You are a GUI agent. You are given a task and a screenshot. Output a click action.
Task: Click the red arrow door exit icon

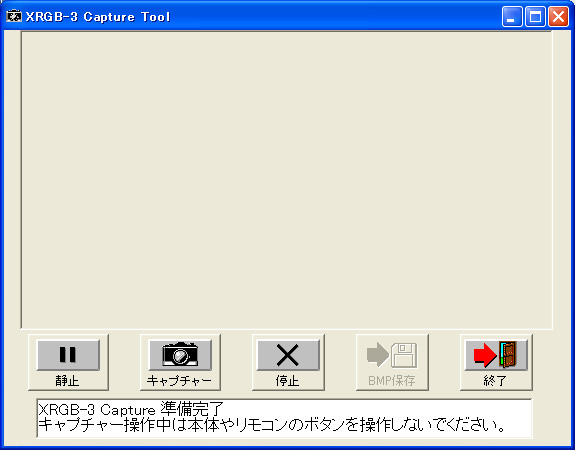496,355
